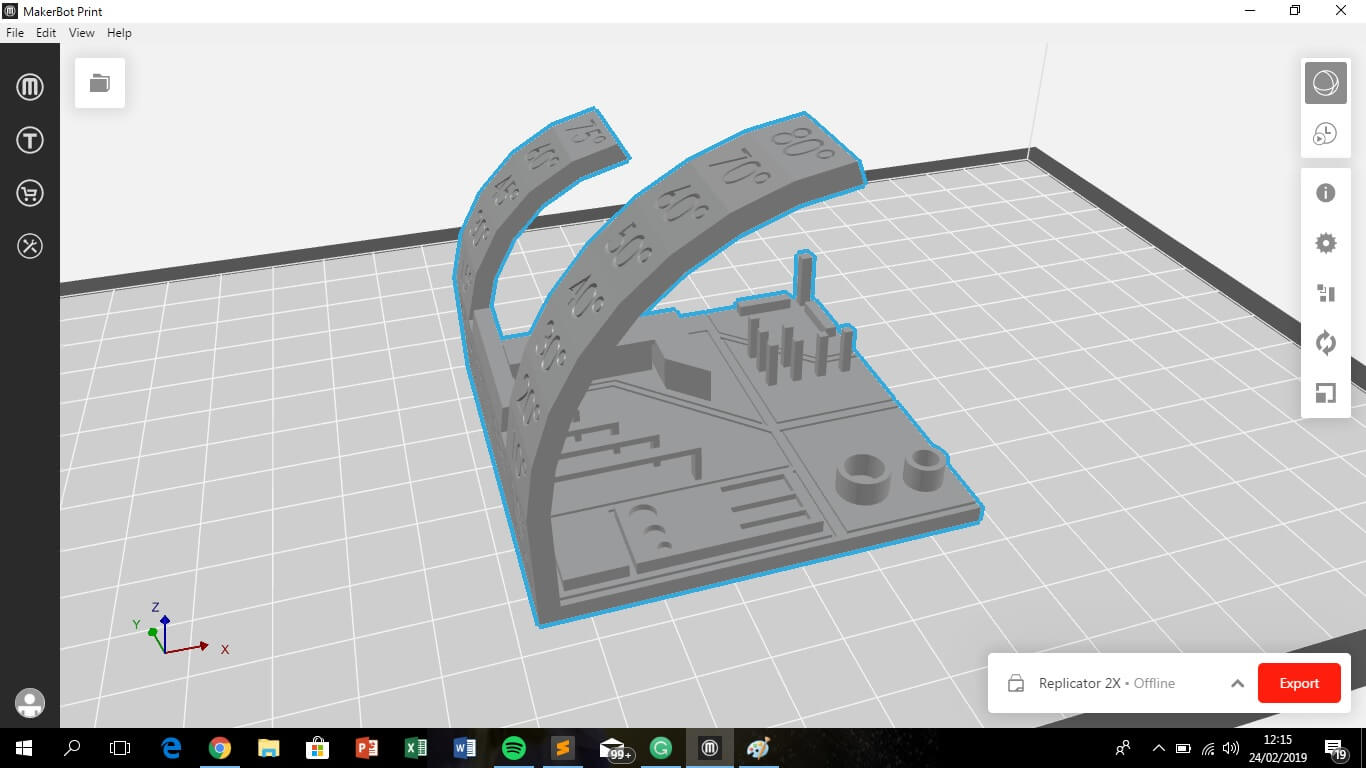This screenshot has height=768, width=1366.
Task: Open volume control in system tray
Action: (x=1231, y=748)
